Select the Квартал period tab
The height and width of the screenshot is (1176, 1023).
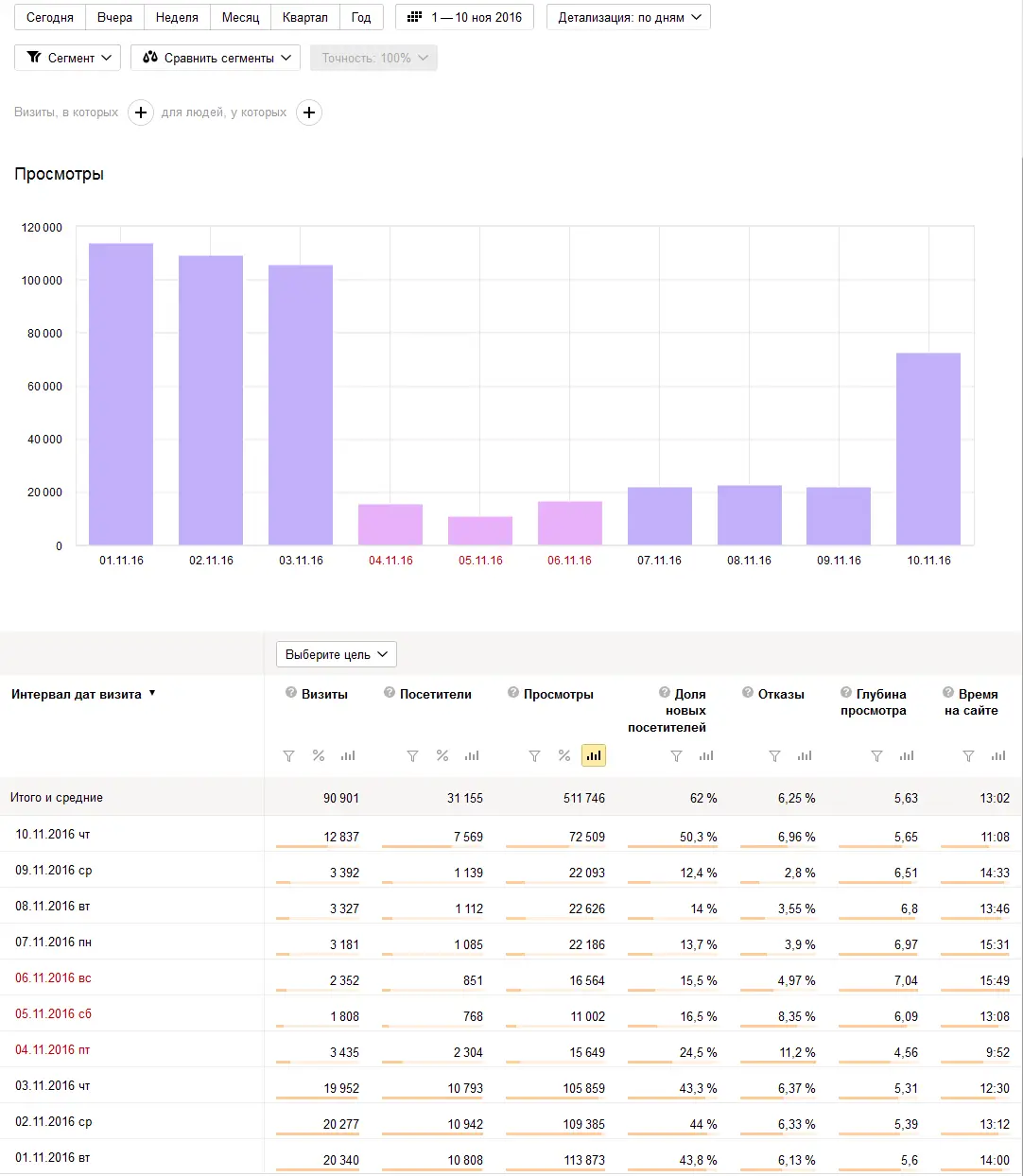[x=304, y=17]
